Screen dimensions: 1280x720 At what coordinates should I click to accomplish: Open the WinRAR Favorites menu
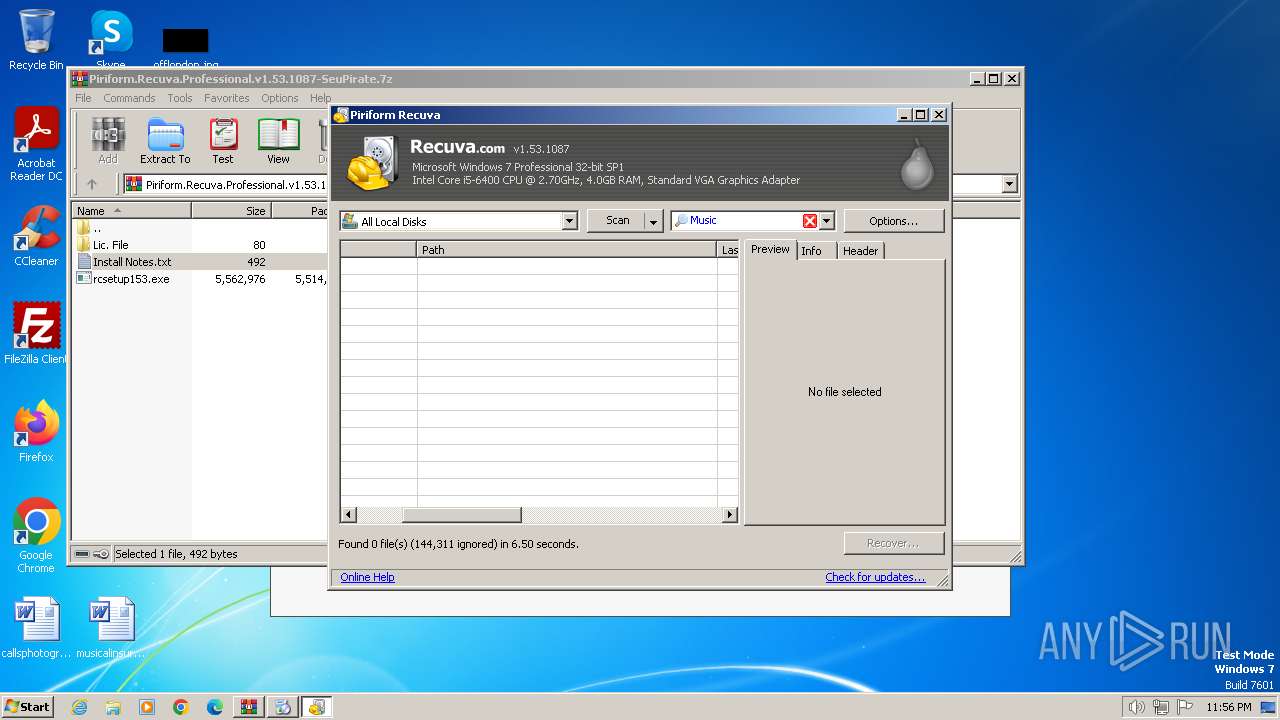227,98
